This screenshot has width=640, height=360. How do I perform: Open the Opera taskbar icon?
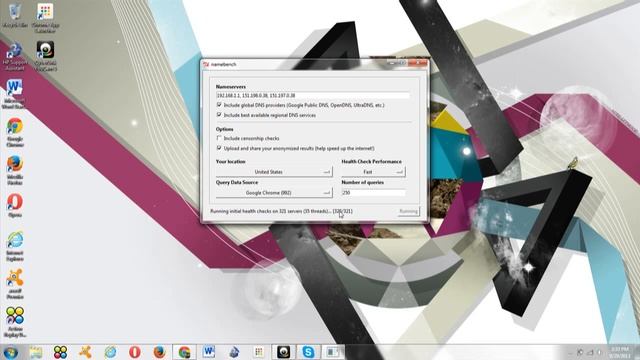point(135,352)
